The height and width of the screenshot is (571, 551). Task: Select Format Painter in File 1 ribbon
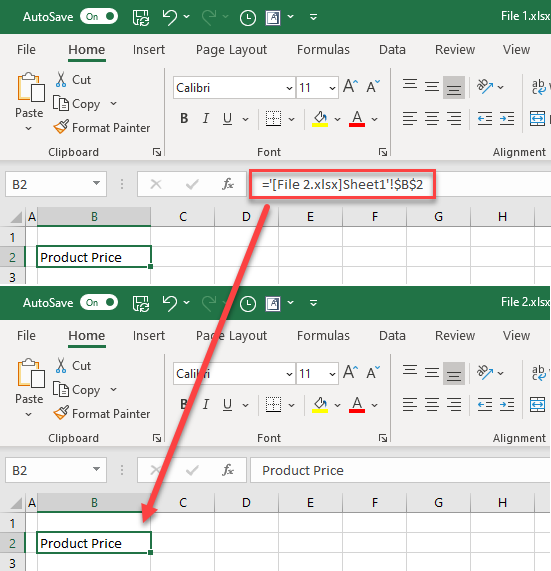[x=102, y=128]
